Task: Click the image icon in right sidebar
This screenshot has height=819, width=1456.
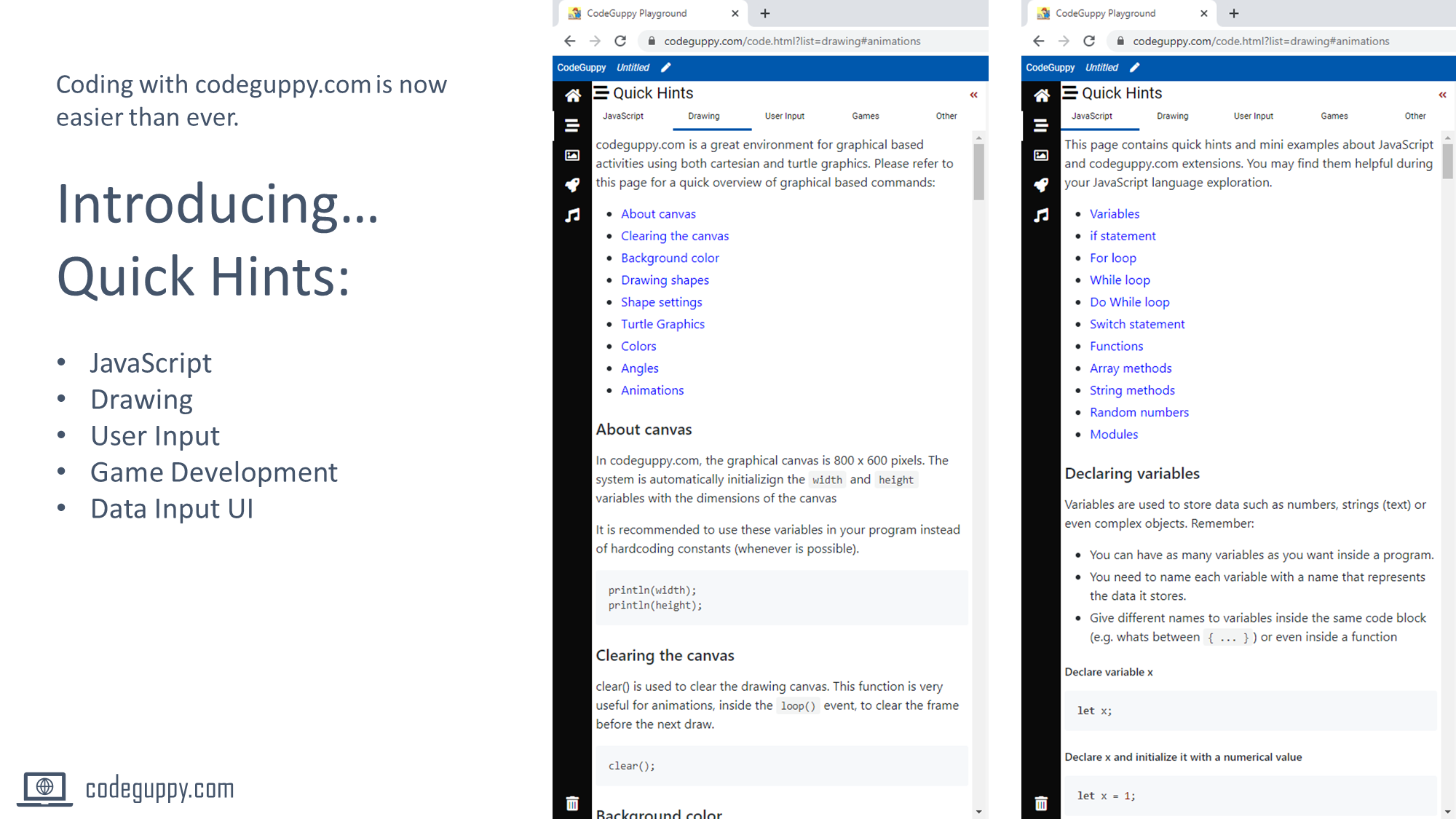Action: [1041, 155]
